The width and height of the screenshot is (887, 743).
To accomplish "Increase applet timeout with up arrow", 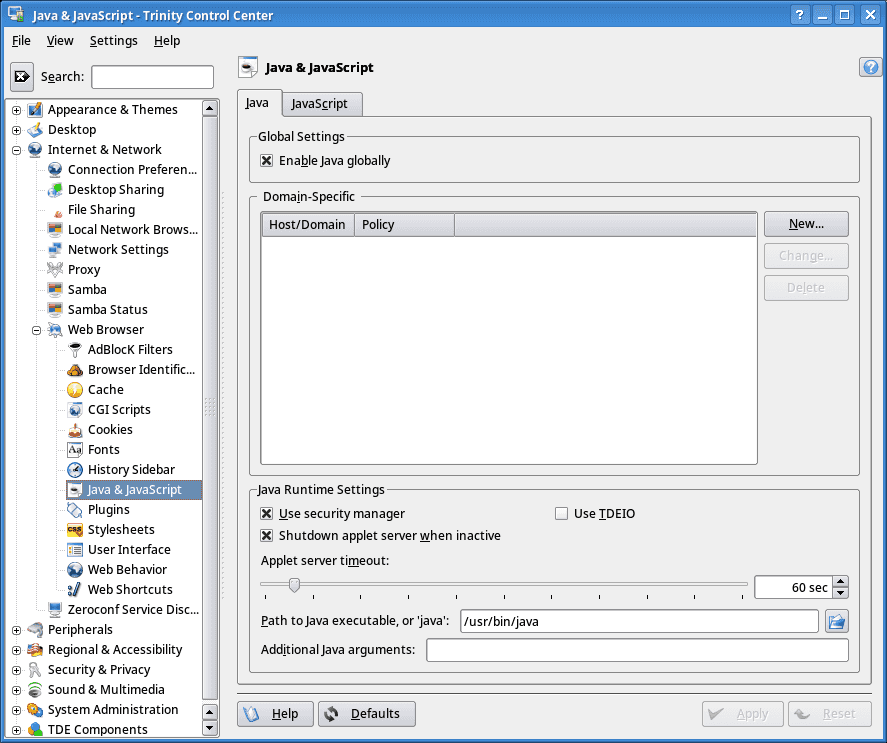I will click(841, 582).
